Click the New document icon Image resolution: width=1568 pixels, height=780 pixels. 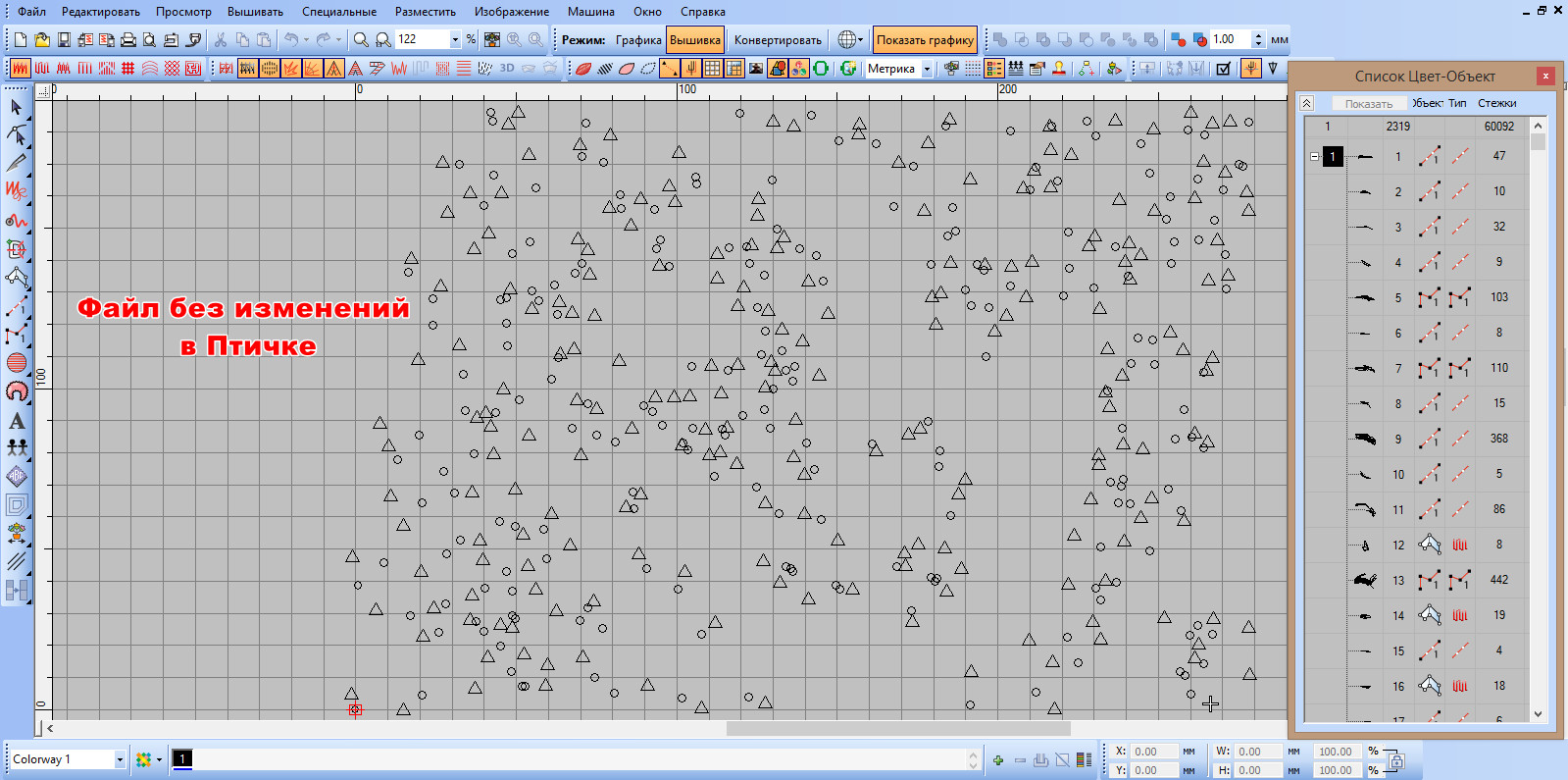coord(20,40)
